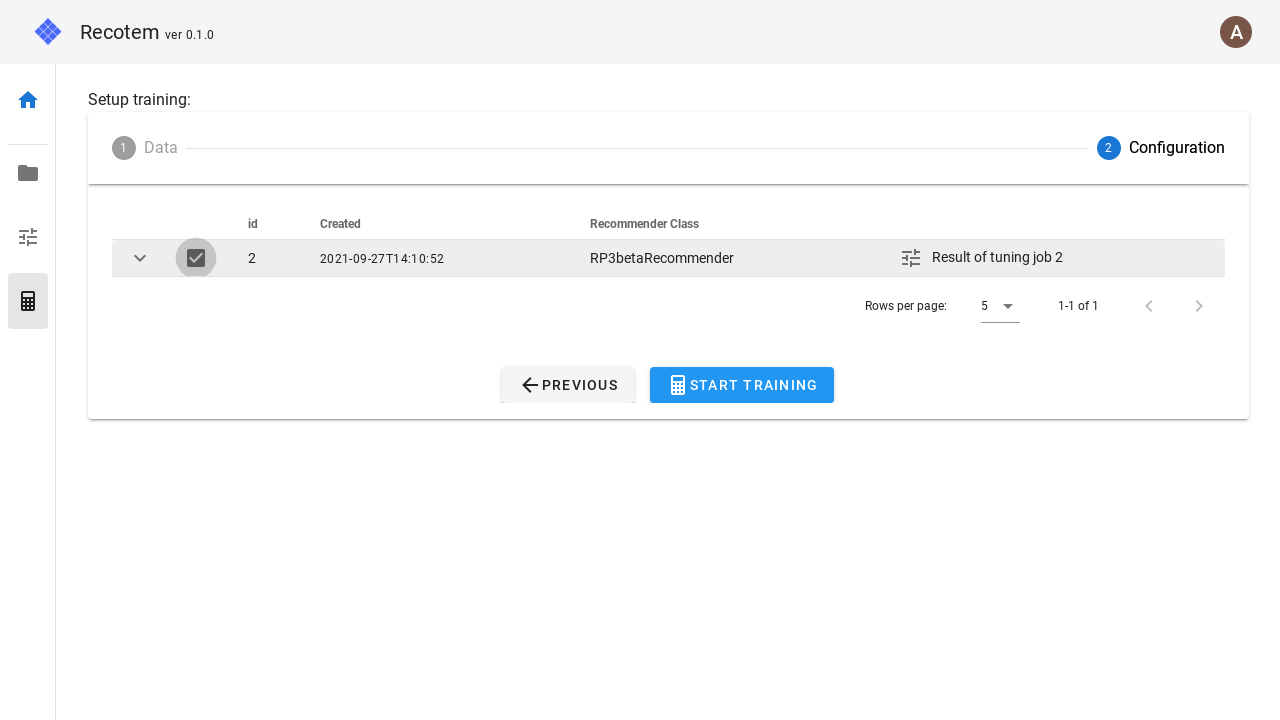Expand row details for configuration 2
Image resolution: width=1280 pixels, height=720 pixels.
pos(140,258)
